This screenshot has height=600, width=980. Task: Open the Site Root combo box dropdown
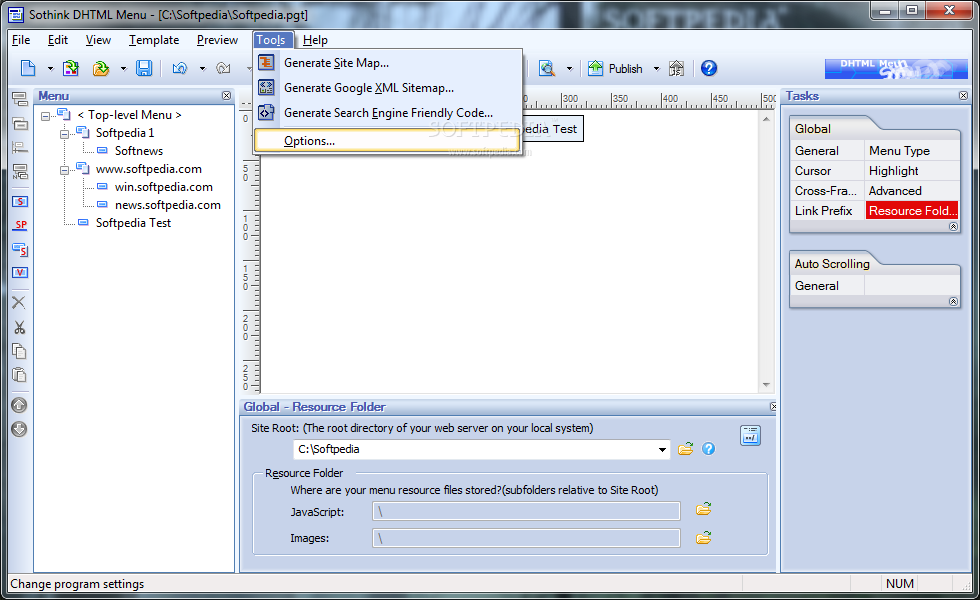[x=662, y=449]
